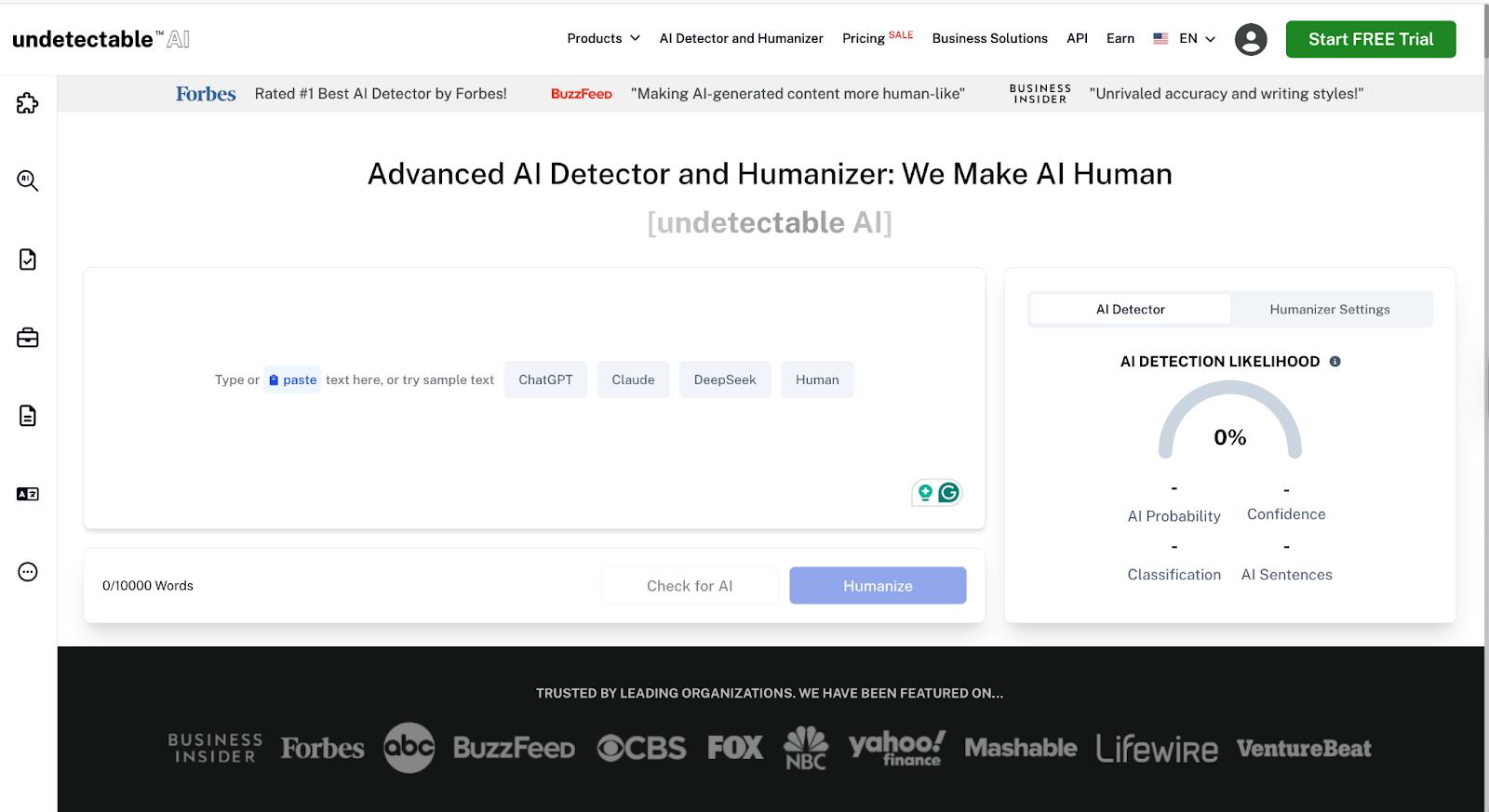
Task: Load the DeepSeek sample text
Action: coord(725,379)
